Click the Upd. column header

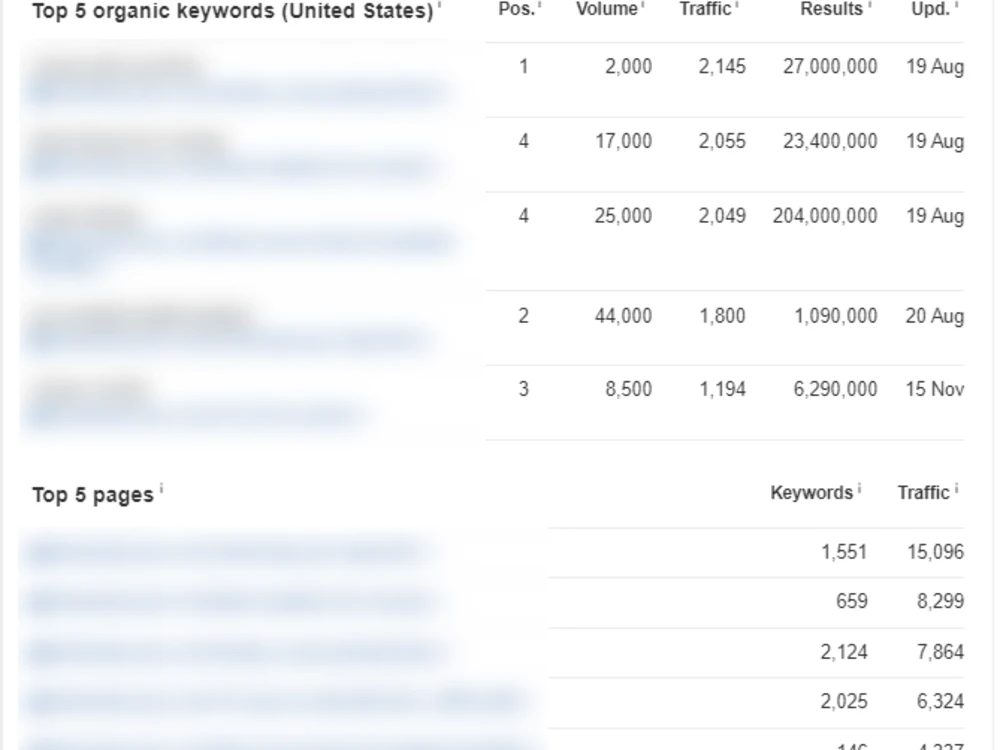click(x=930, y=10)
